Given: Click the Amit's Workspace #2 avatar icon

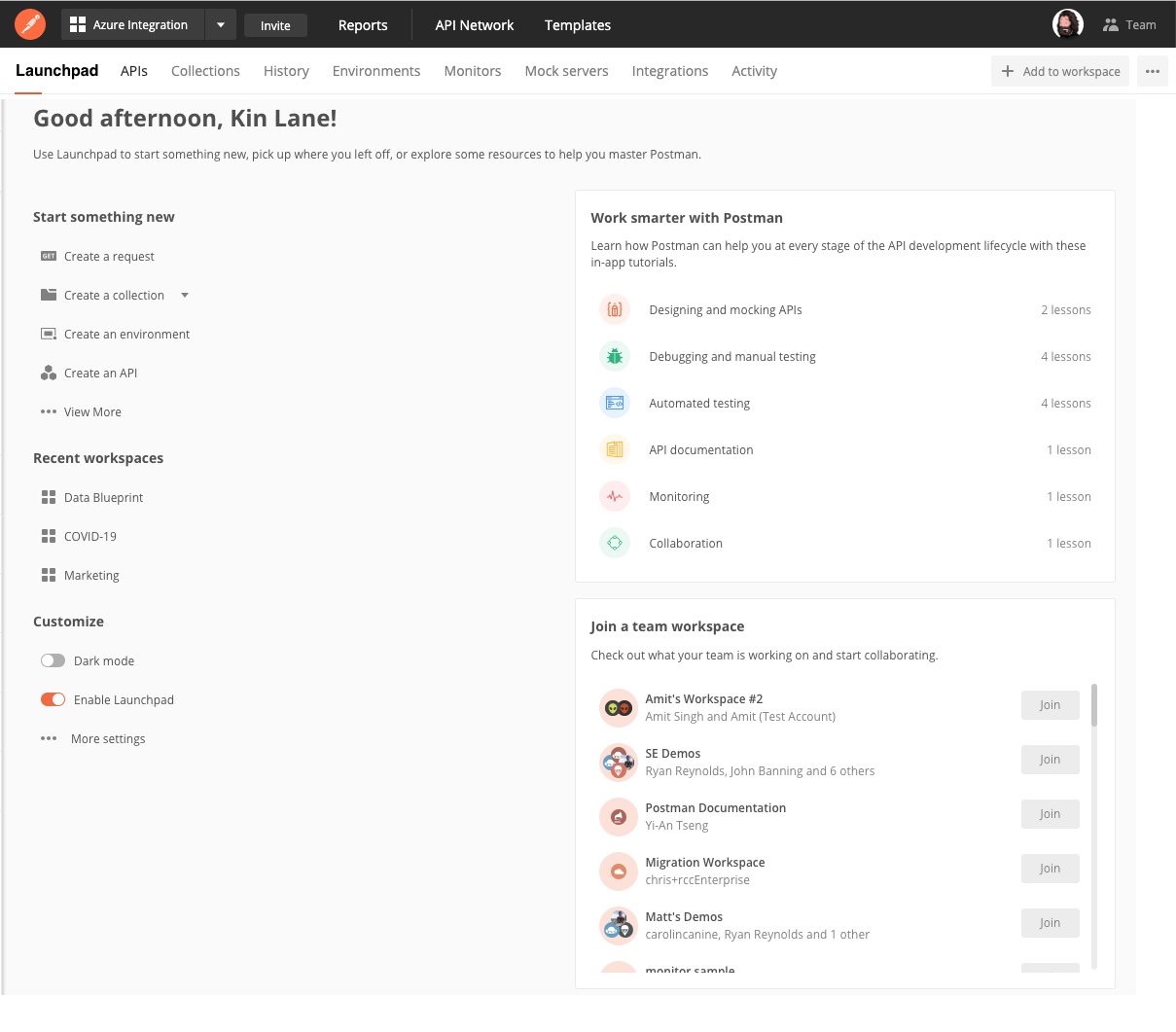Looking at the screenshot, I should click(x=619, y=708).
